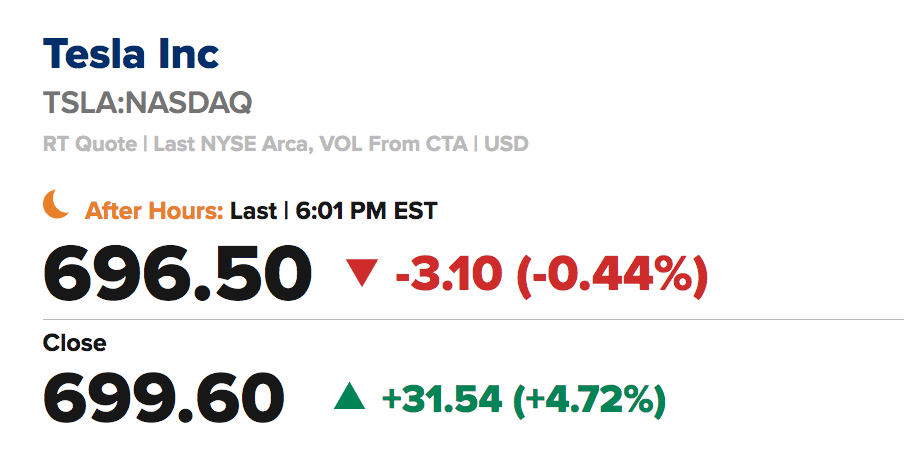
Task: Click the orange crescent moon after-hours icon
Action: coord(56,205)
